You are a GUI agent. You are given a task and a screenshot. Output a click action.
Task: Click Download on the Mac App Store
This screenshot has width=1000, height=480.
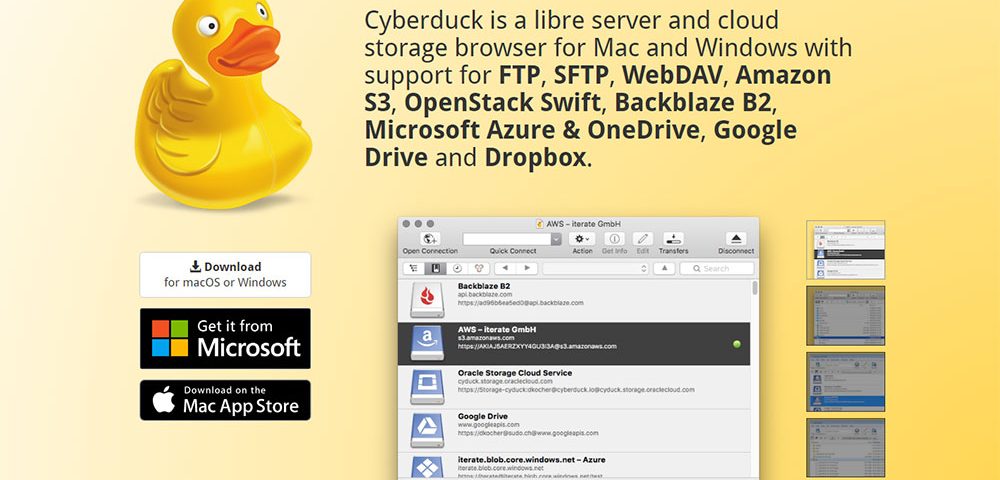click(x=225, y=400)
